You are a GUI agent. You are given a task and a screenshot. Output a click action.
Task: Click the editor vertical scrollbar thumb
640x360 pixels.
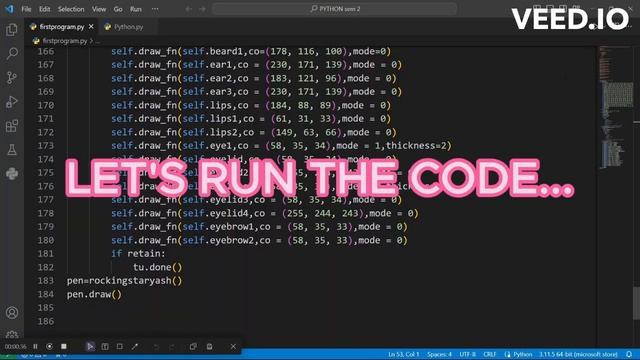point(636,303)
